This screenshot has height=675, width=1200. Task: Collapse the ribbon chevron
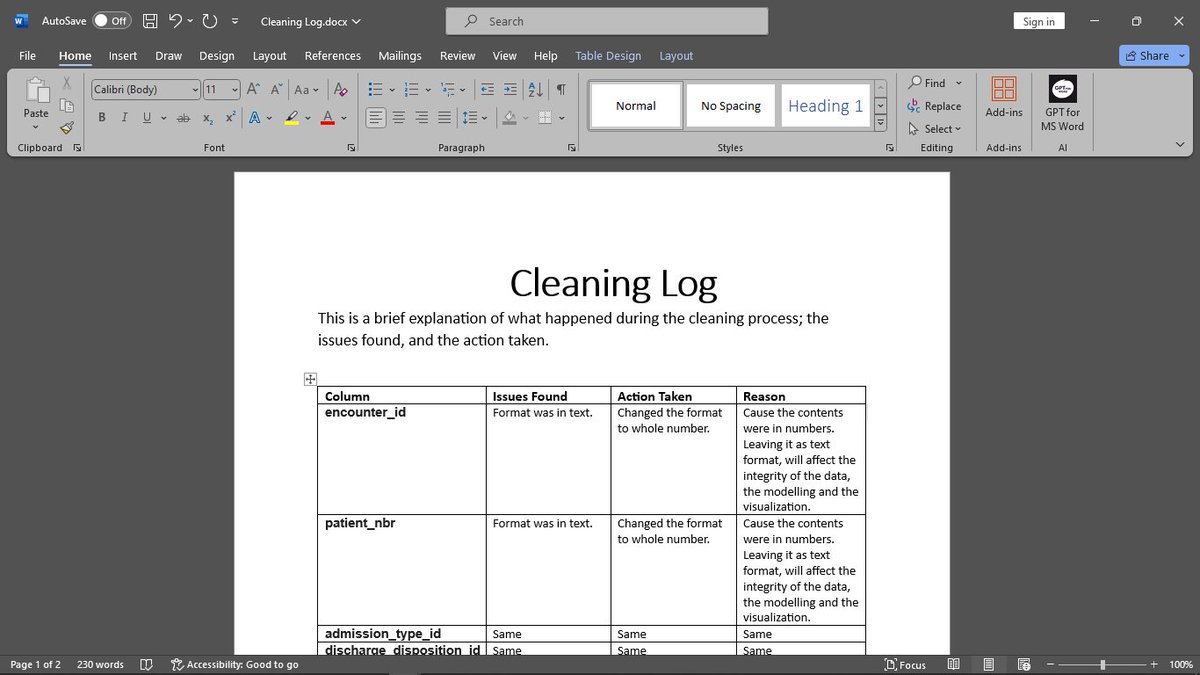(1181, 146)
